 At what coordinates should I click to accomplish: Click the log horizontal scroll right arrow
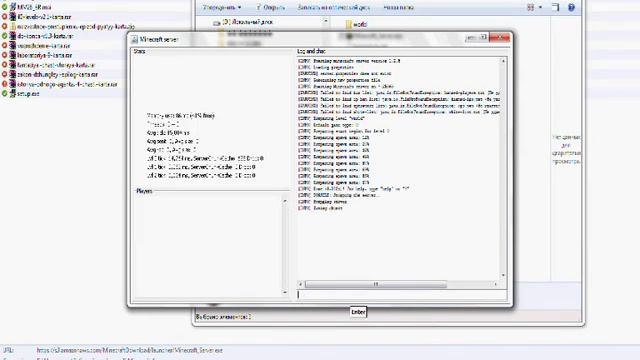[x=496, y=284]
